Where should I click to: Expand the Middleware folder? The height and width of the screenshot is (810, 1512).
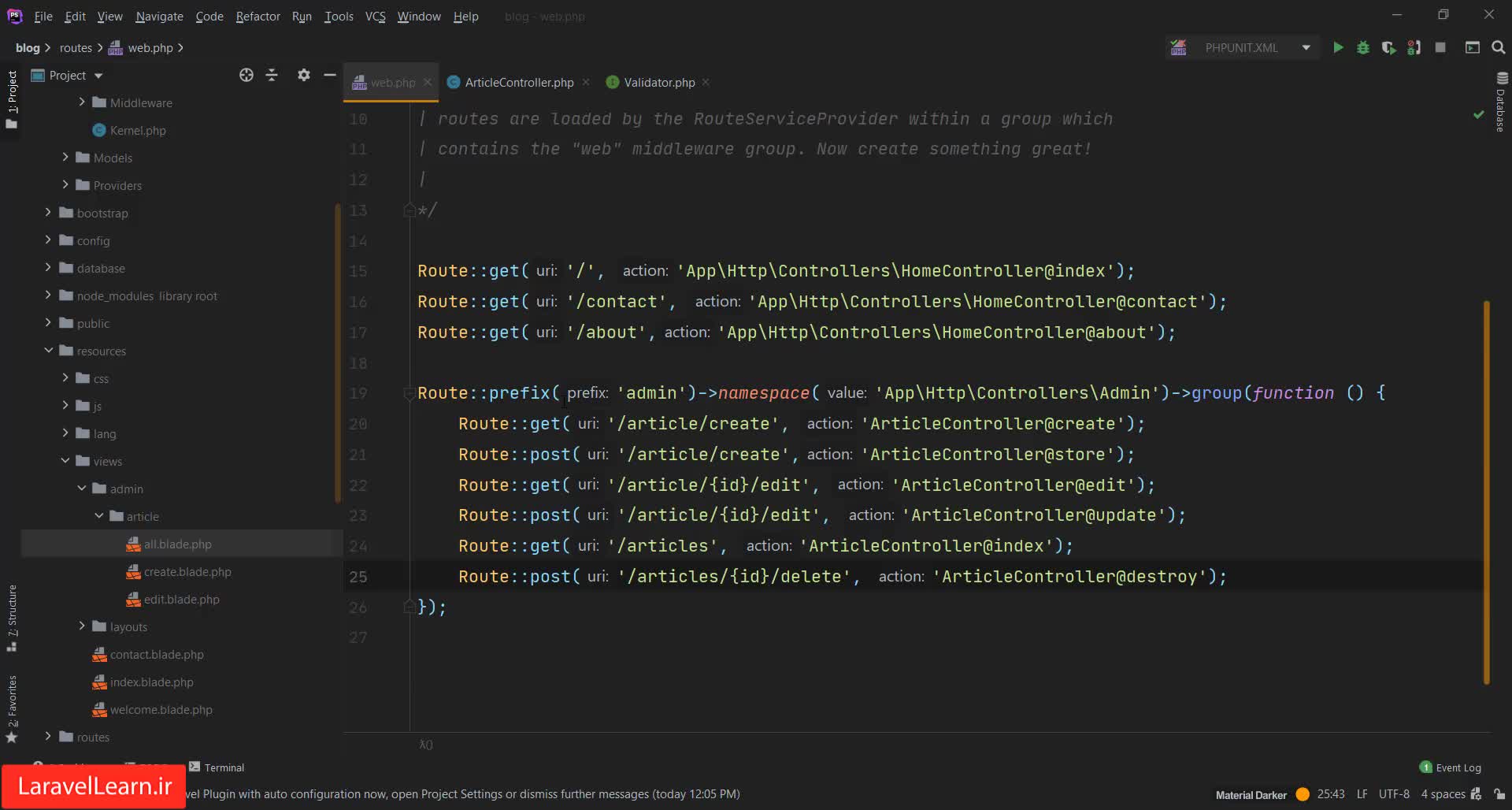(82, 102)
